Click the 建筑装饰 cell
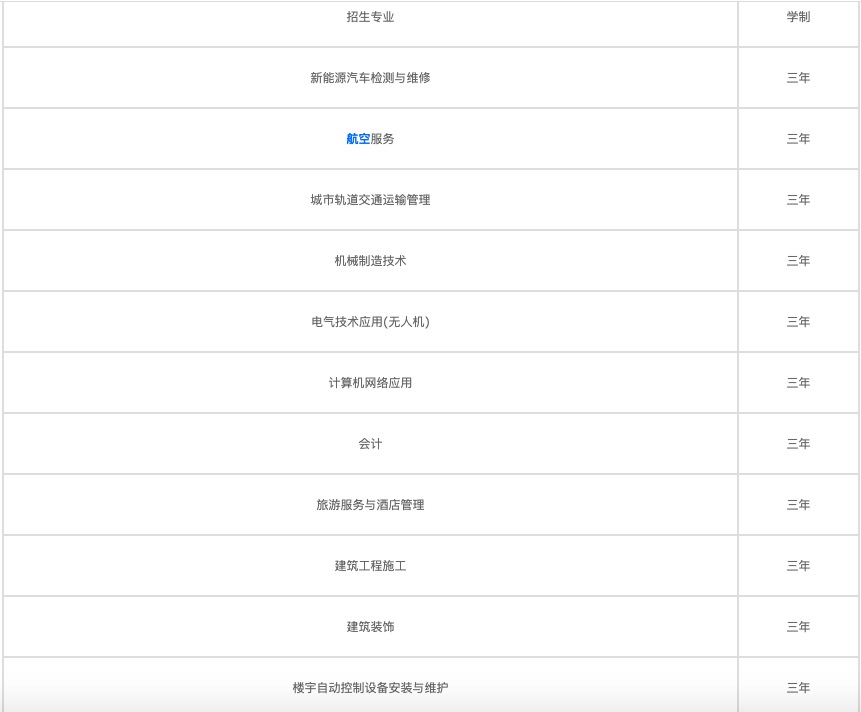This screenshot has width=861, height=712. [x=370, y=626]
